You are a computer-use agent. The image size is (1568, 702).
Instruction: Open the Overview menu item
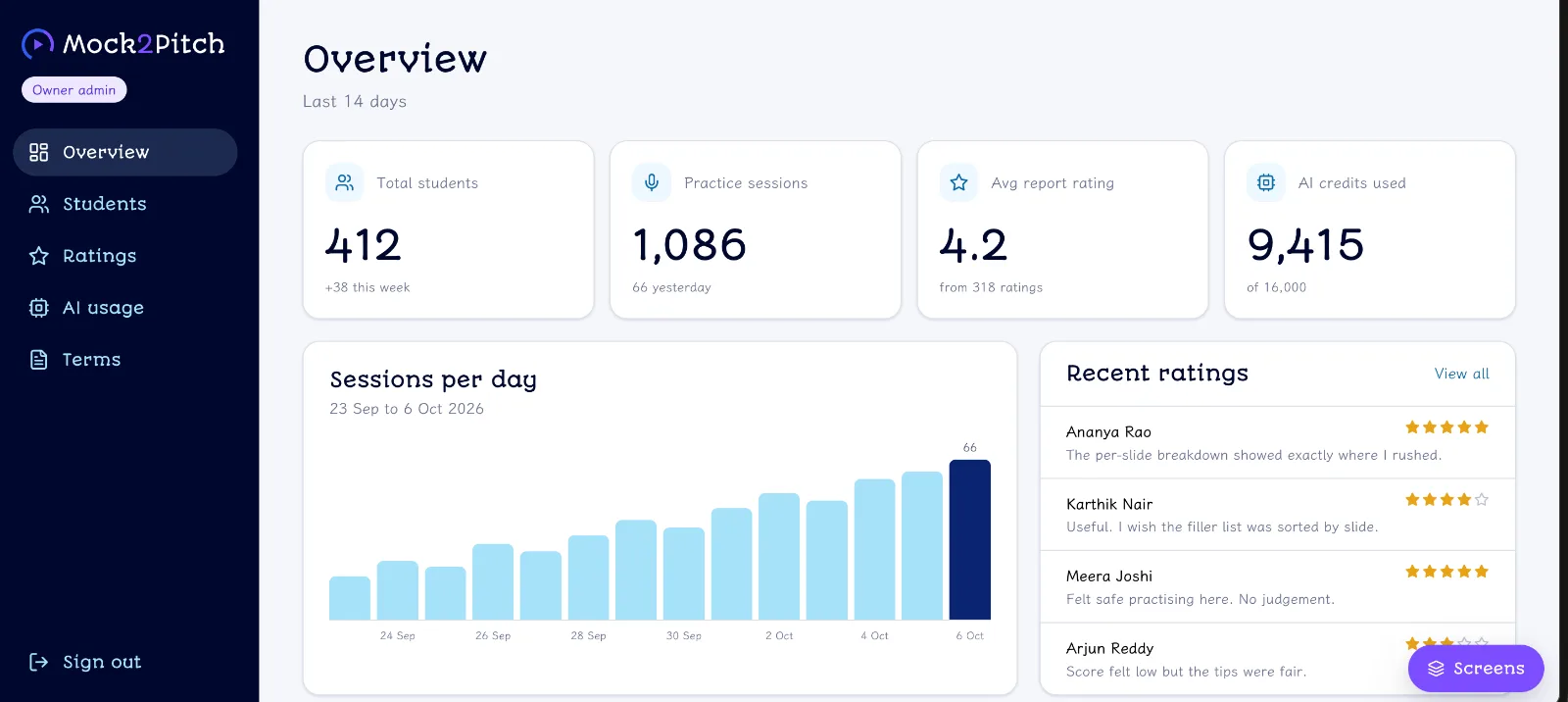click(x=125, y=152)
